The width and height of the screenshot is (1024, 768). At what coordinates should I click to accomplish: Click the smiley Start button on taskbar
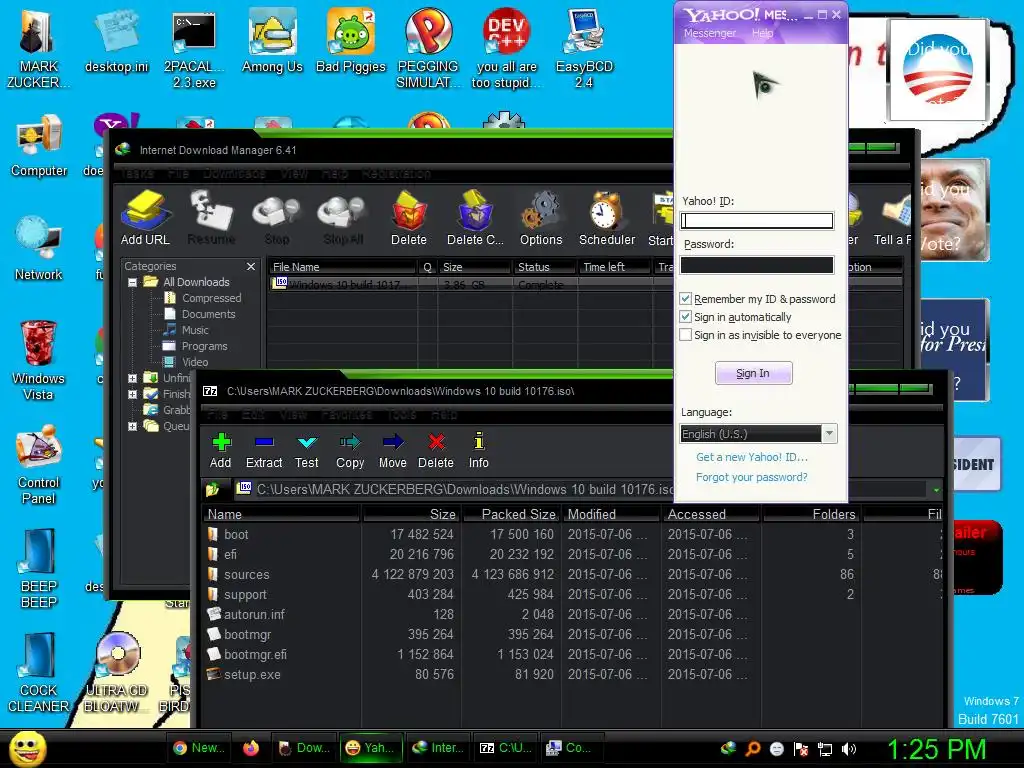tap(27, 748)
